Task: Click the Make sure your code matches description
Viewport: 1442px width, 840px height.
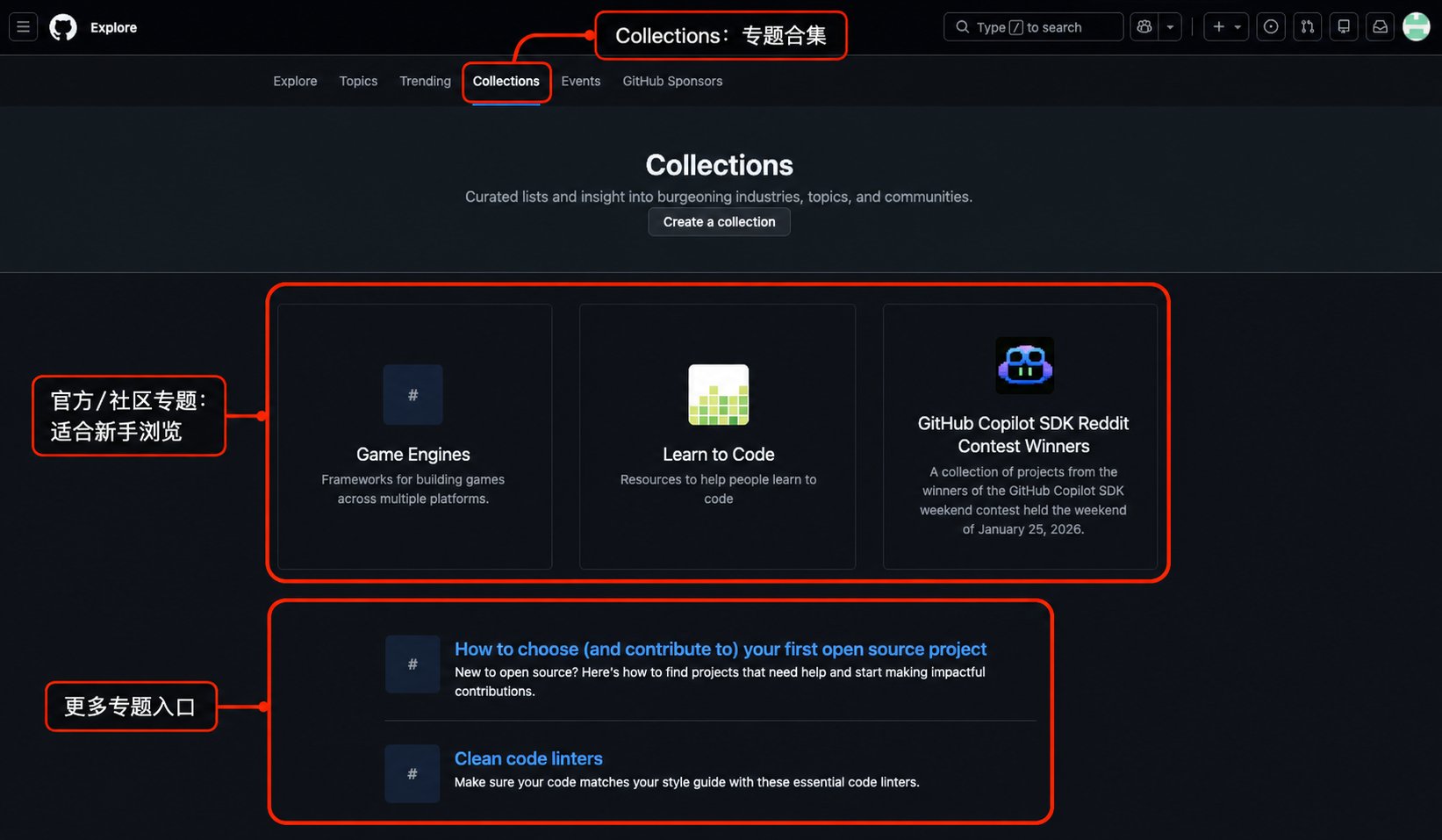Action: point(687,782)
